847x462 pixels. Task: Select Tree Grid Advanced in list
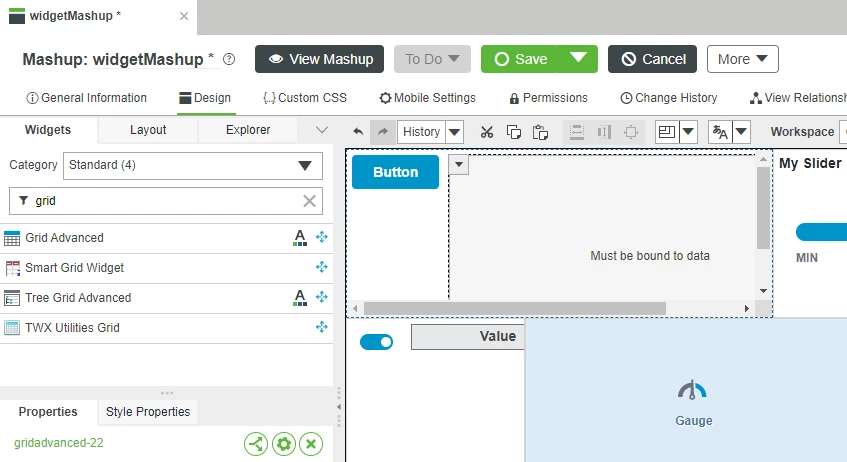click(x=166, y=298)
